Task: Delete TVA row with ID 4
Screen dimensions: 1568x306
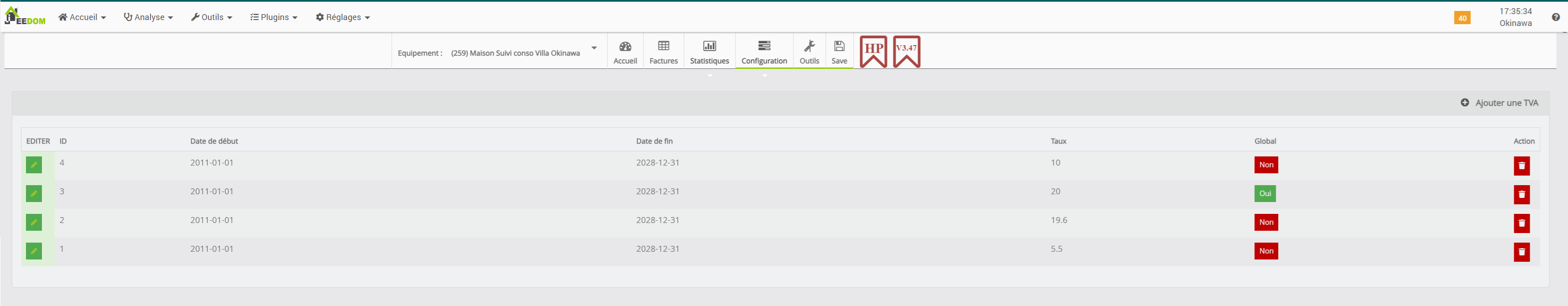Action: (1522, 166)
